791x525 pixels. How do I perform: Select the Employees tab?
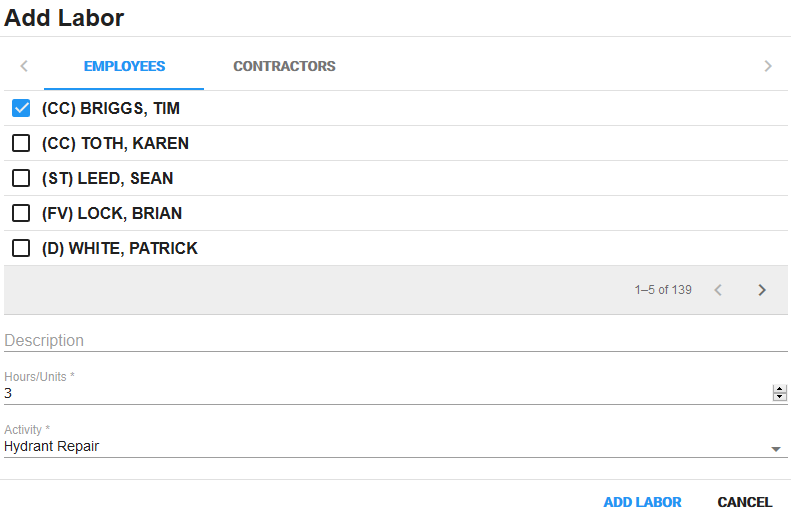124,66
